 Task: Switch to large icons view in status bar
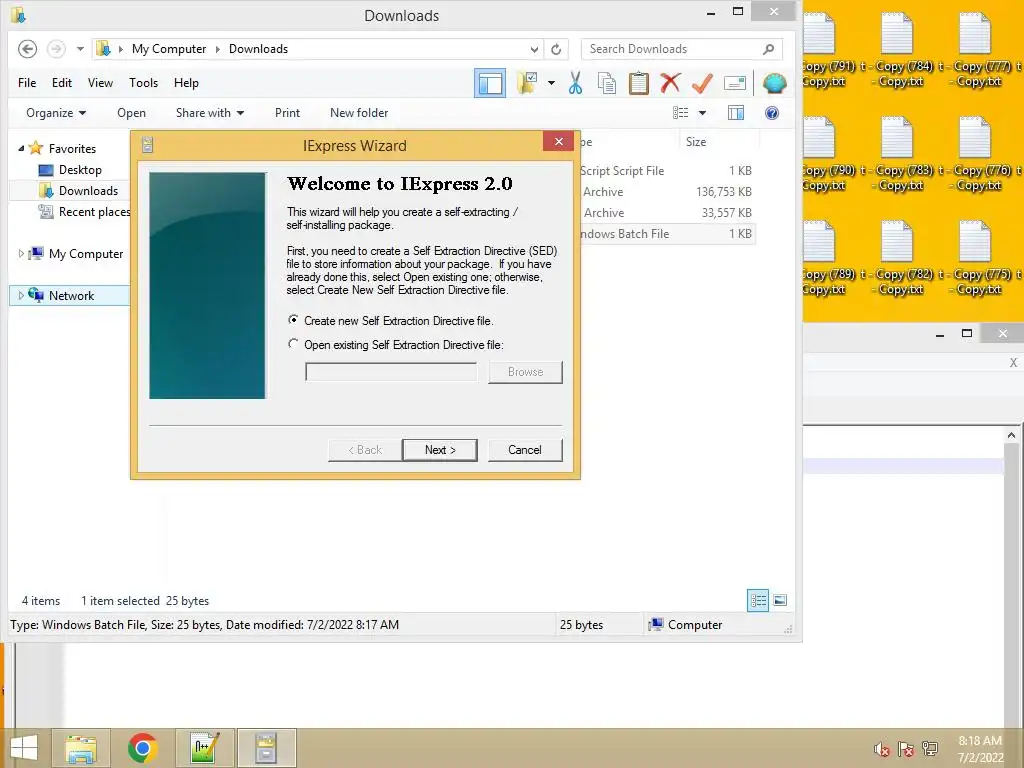click(780, 600)
